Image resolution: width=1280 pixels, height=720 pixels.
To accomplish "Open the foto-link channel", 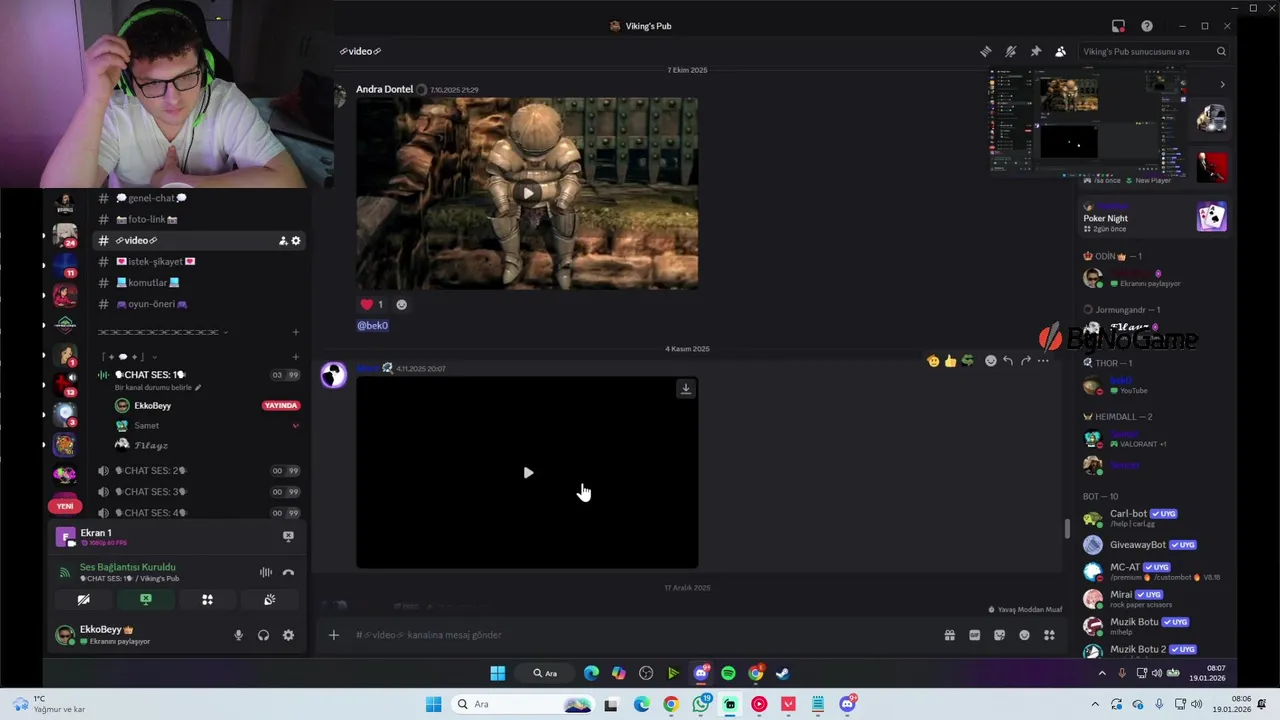I will tap(198, 219).
